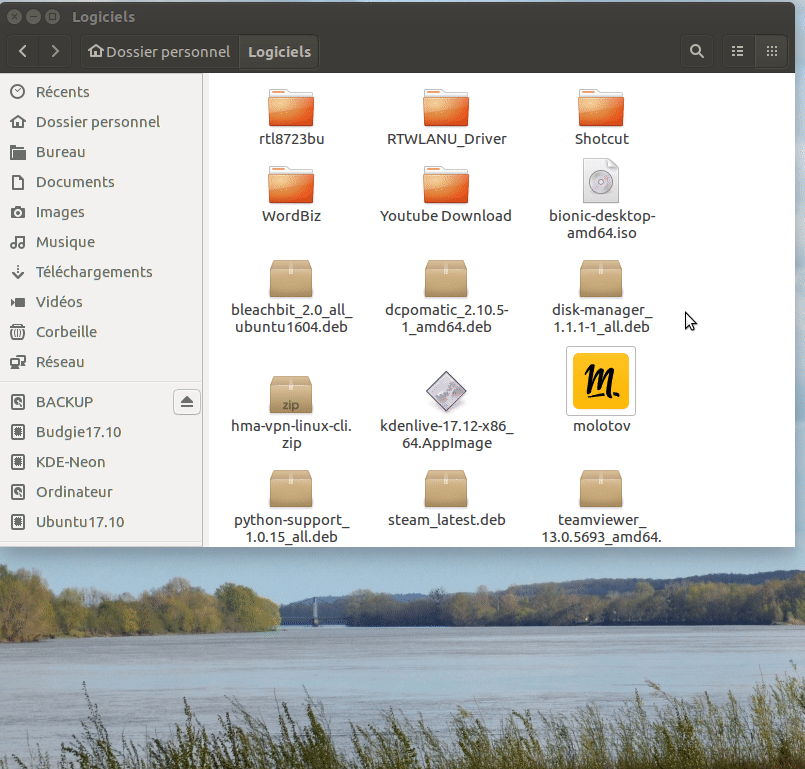Select the Youtube Download folder
Viewport: 805px width, 769px height.
click(446, 194)
